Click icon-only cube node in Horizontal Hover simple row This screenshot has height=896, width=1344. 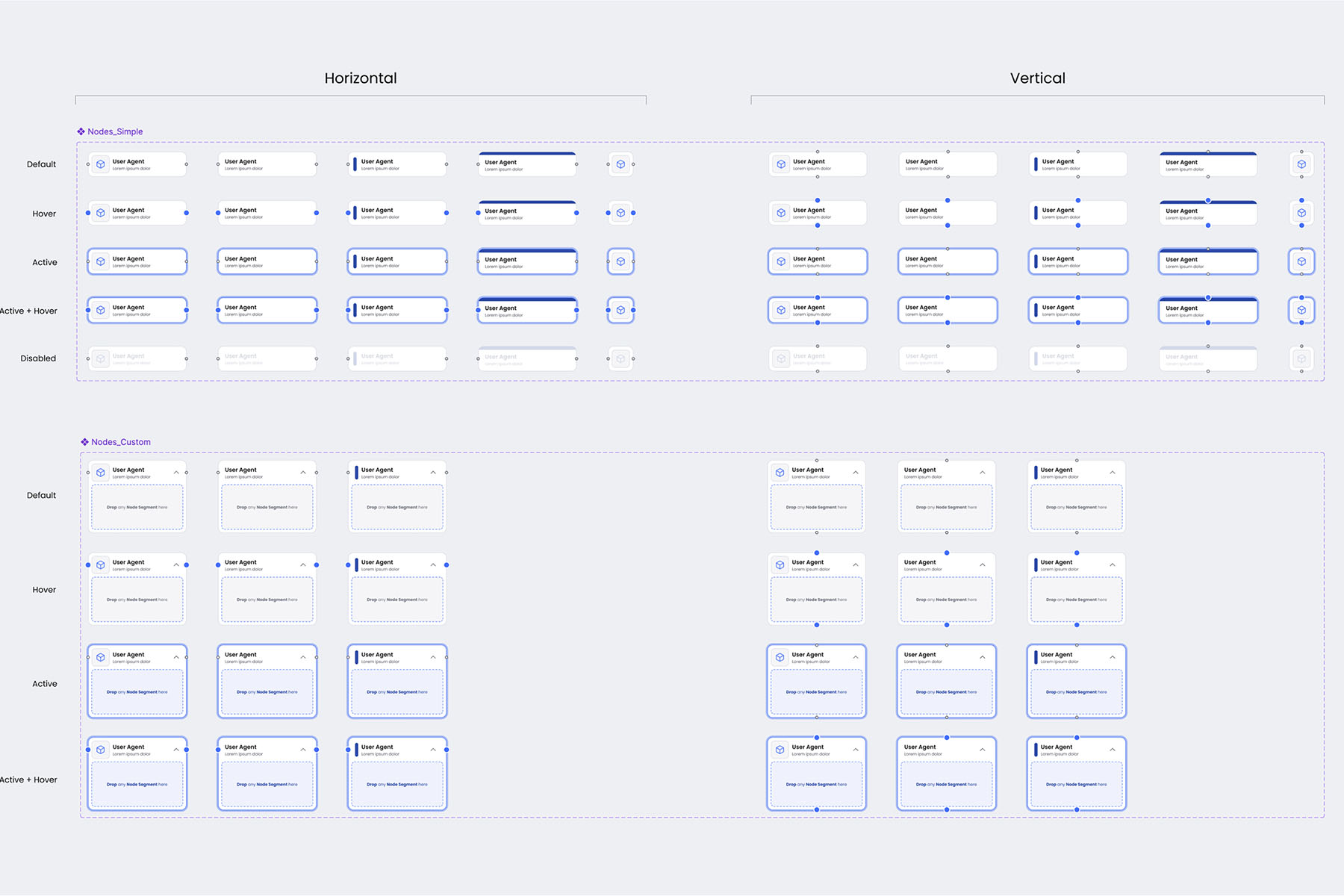pyautogui.click(x=620, y=213)
